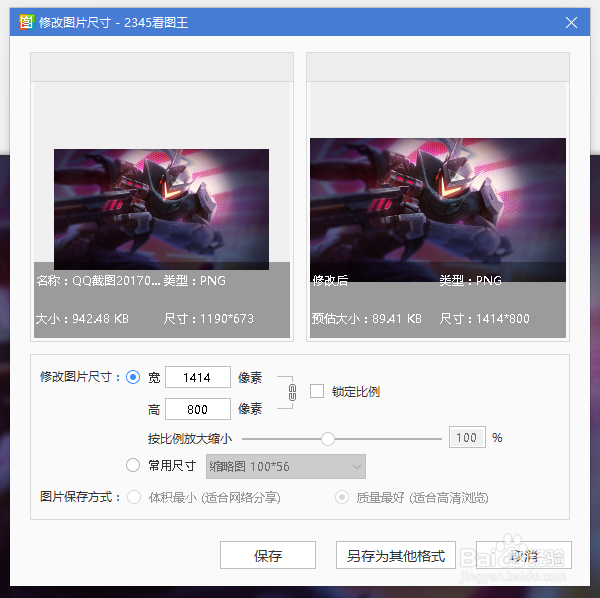Image resolution: width=600 pixels, height=598 pixels.
Task: Enable the 锁定比例 checkbox
Action: pyautogui.click(x=317, y=391)
